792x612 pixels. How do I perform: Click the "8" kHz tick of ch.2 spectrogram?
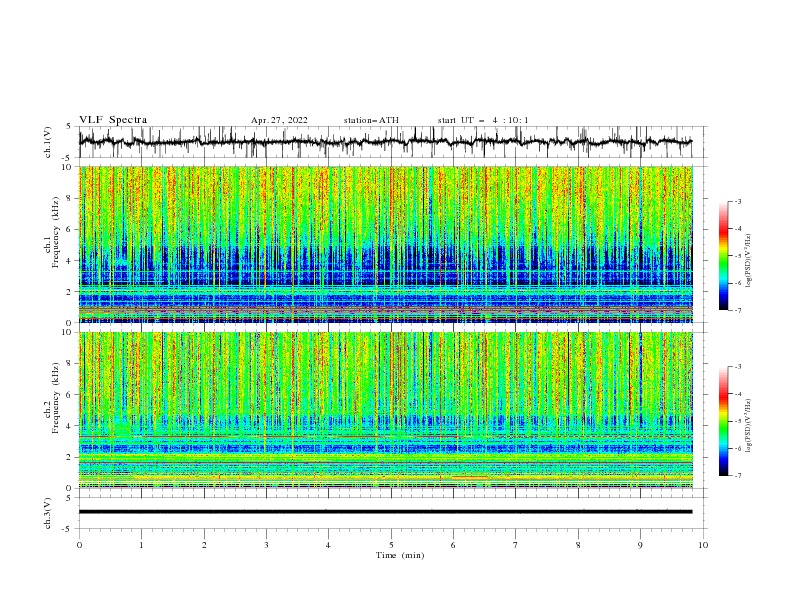point(70,364)
